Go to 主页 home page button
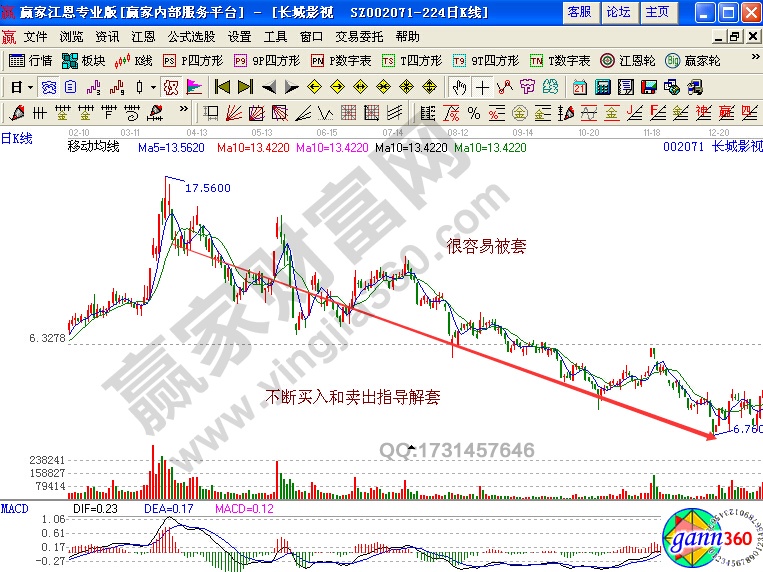This screenshot has height=572, width=763. [657, 12]
